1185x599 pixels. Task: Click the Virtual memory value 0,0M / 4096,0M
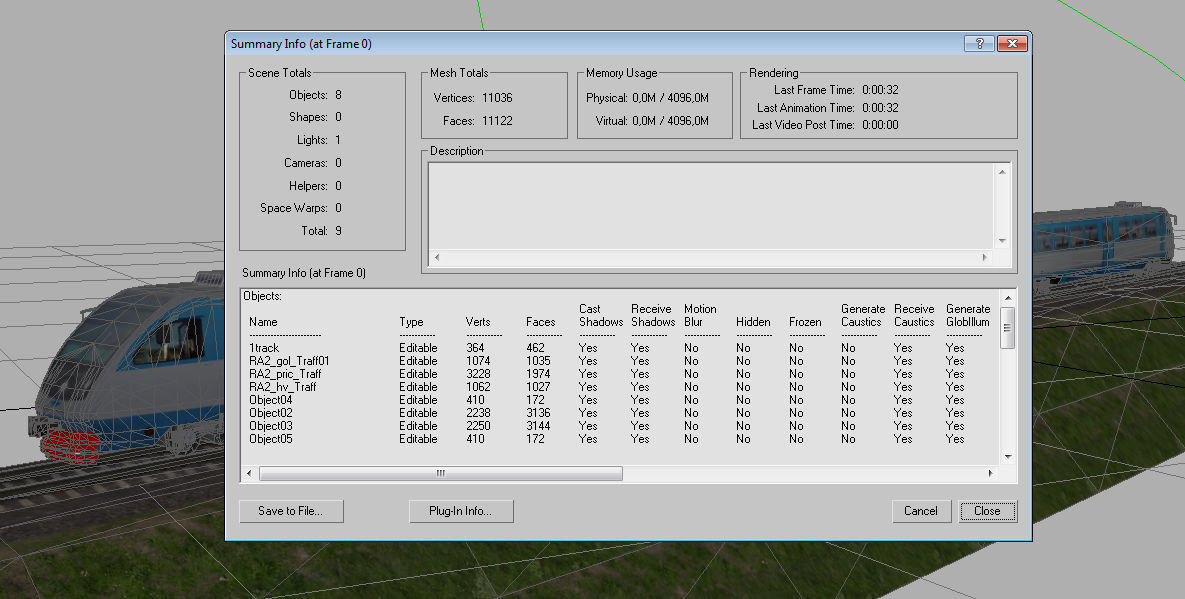tap(670, 121)
